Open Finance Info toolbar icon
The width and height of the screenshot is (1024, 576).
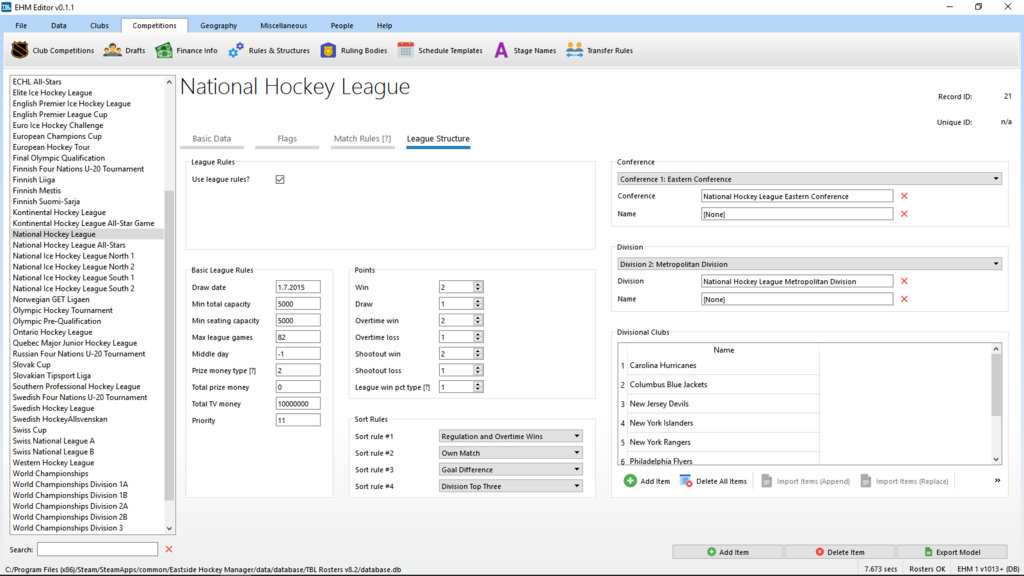pyautogui.click(x=164, y=50)
